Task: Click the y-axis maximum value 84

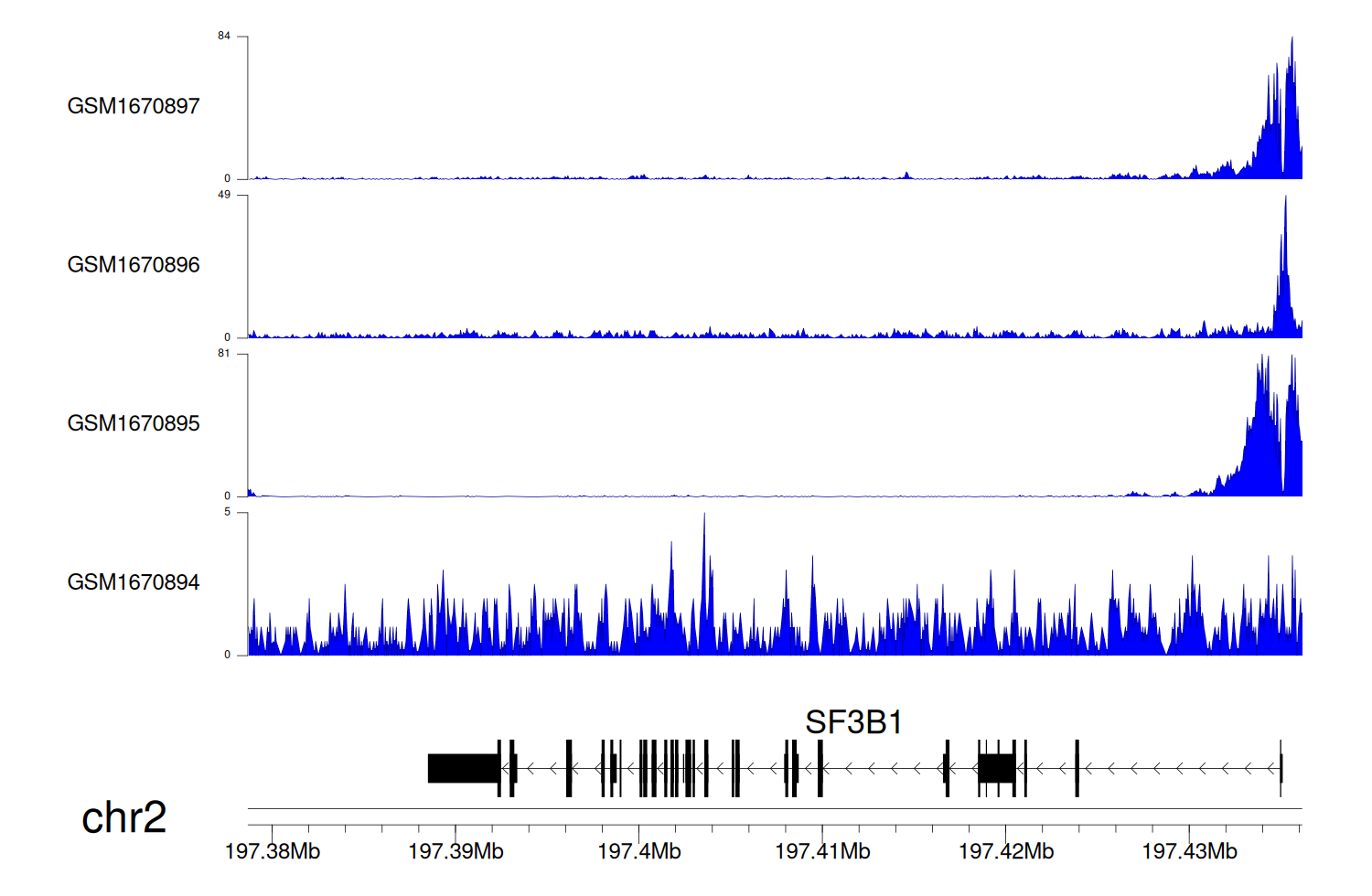Action: coord(224,37)
